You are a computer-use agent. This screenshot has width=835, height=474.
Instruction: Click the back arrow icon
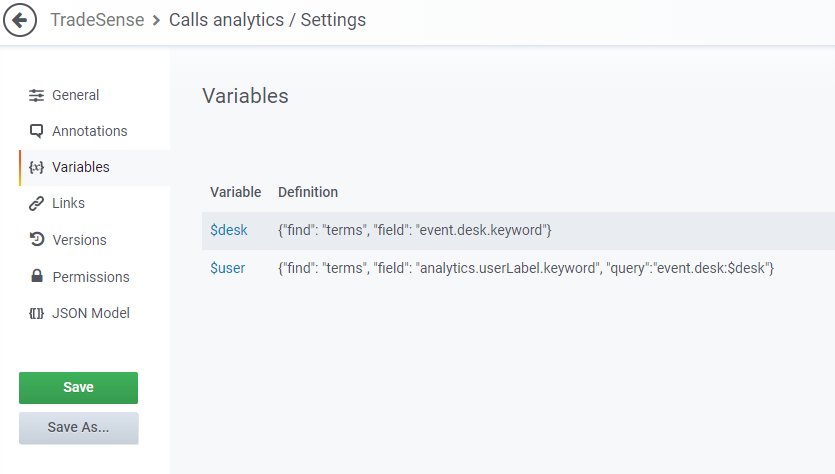point(20,20)
